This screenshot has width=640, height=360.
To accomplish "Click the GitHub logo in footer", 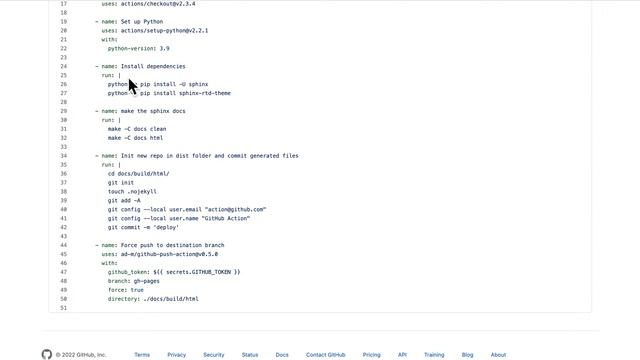I will (47, 354).
